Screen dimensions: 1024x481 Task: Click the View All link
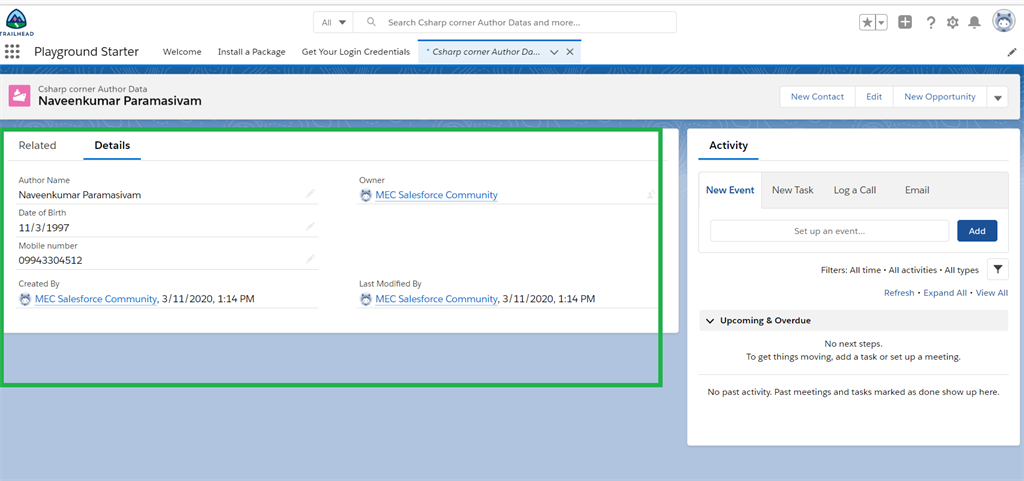point(991,293)
